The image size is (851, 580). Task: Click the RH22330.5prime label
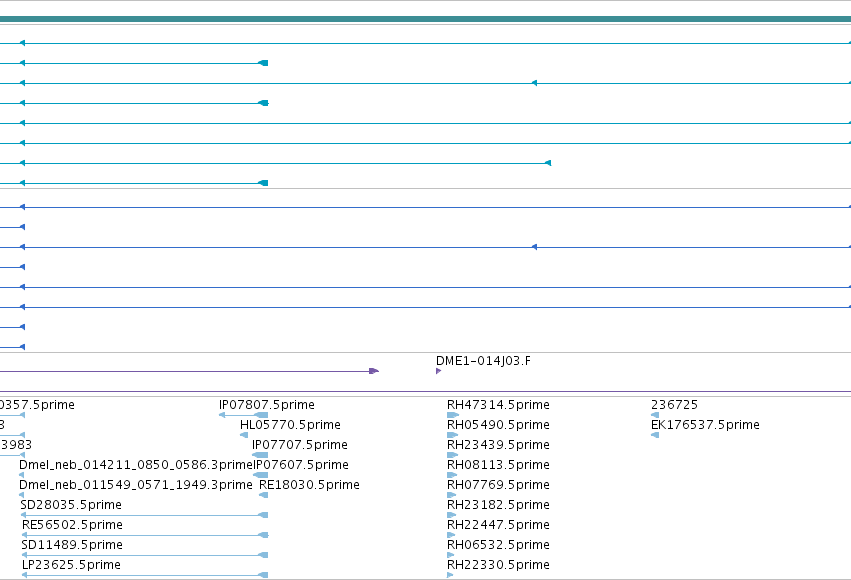(x=498, y=565)
